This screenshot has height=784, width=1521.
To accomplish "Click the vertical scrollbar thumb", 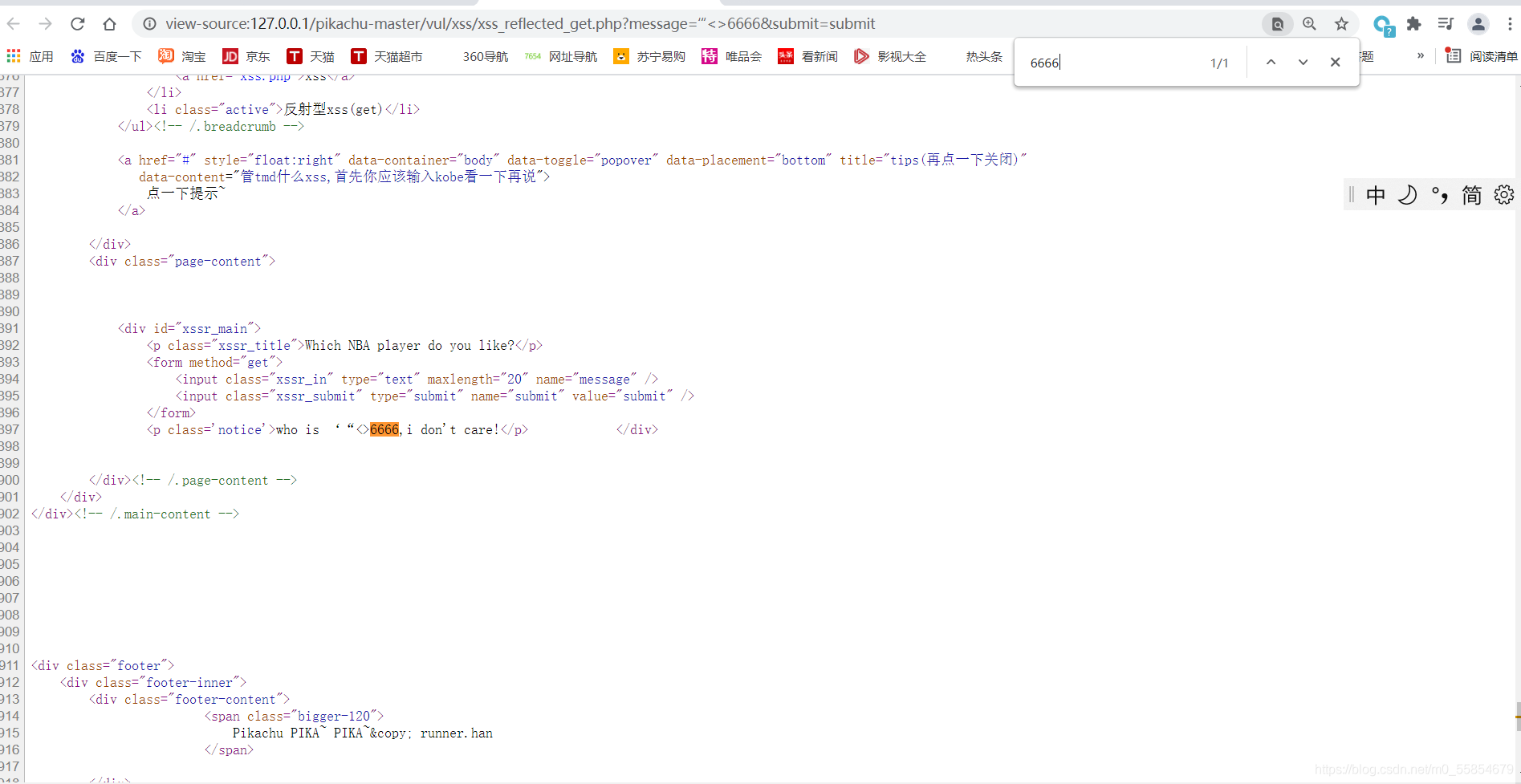I will [1517, 716].
